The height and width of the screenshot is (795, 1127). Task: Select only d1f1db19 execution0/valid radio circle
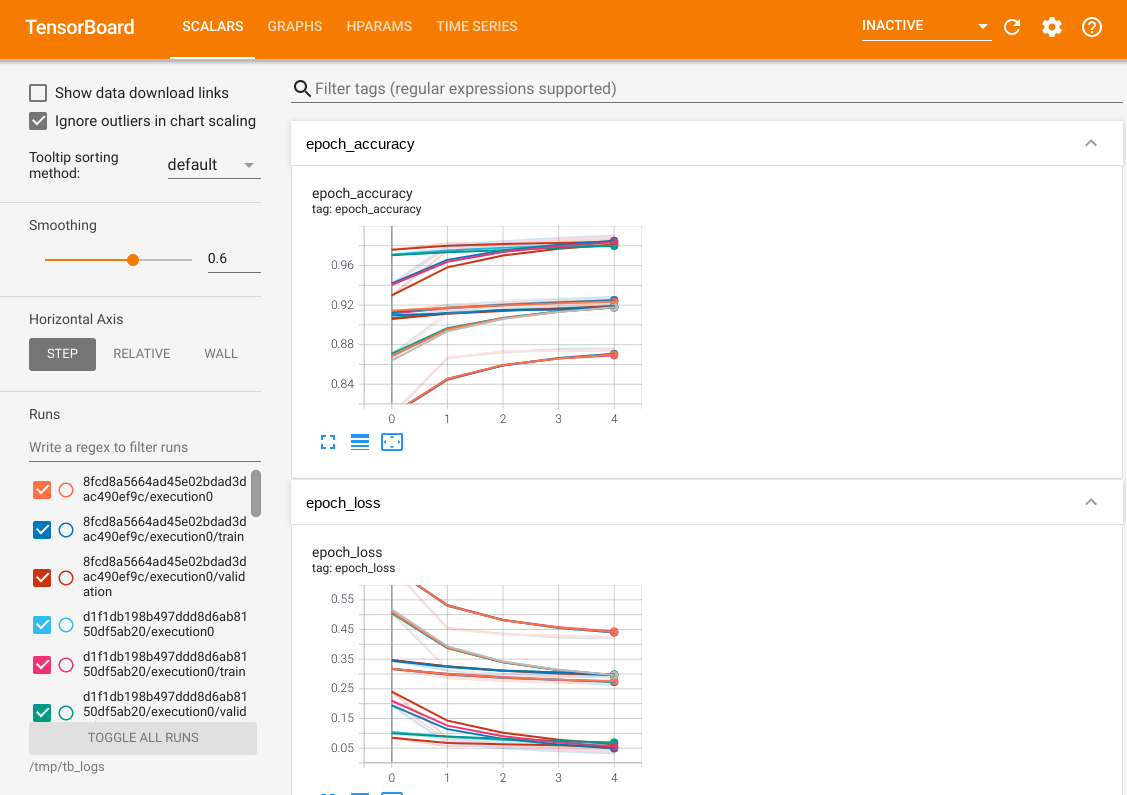click(66, 712)
